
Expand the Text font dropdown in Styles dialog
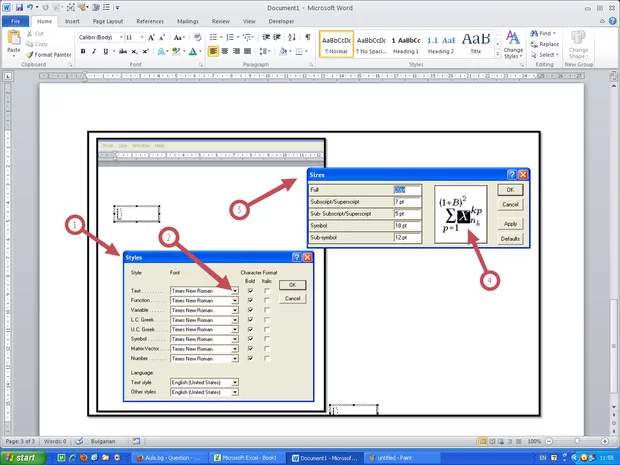[x=235, y=291]
